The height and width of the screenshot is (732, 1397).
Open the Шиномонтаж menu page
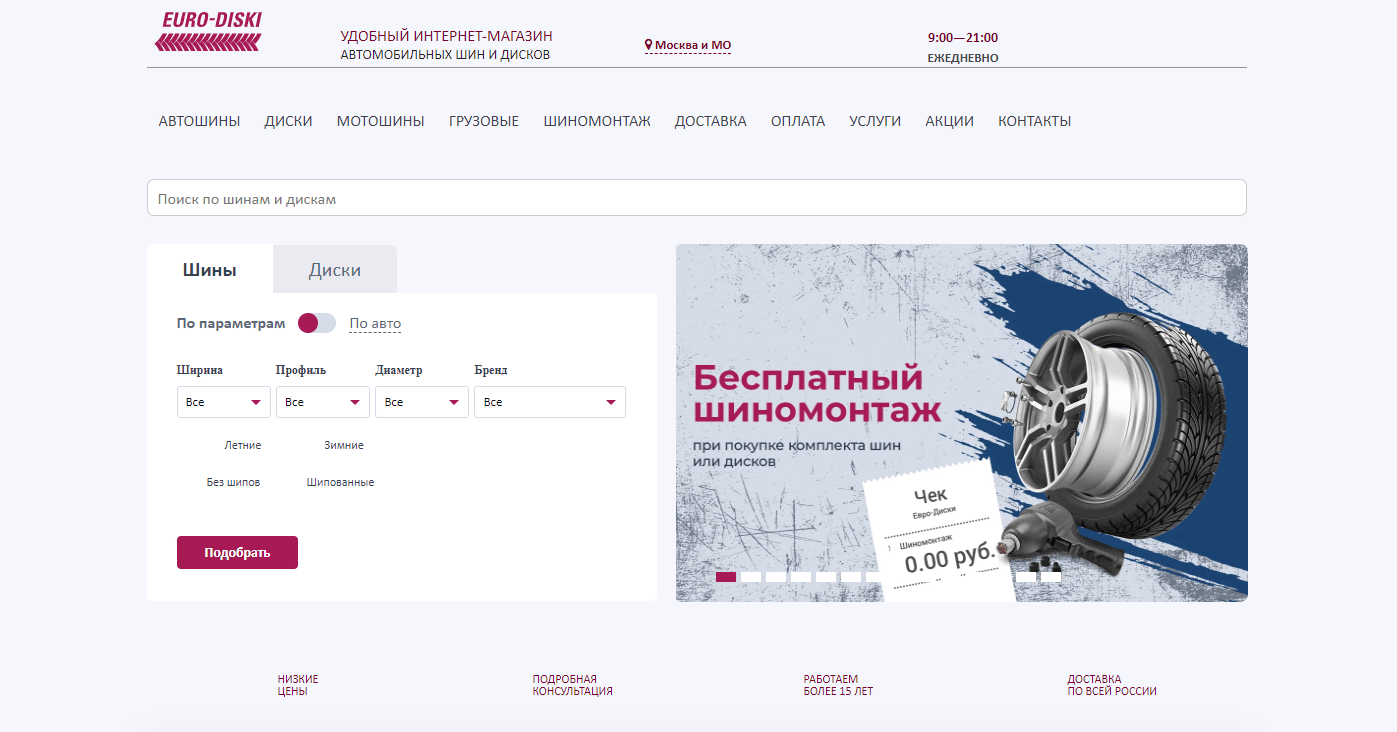[597, 121]
